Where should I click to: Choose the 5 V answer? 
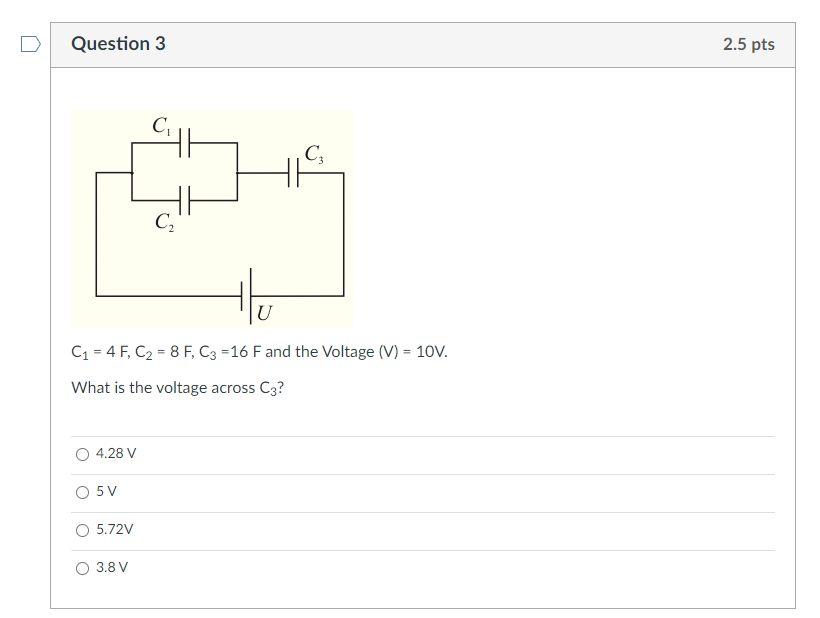coord(82,491)
